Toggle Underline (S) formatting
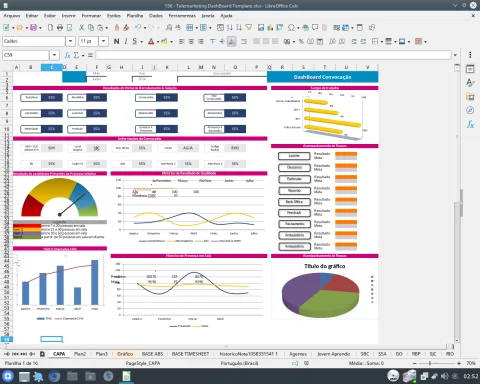The height and width of the screenshot is (384, 480). click(x=135, y=41)
